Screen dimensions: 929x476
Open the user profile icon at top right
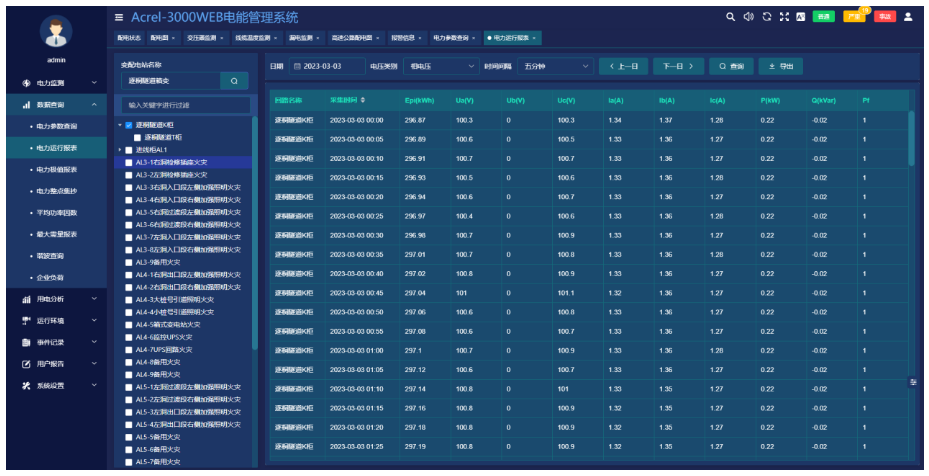coord(908,17)
